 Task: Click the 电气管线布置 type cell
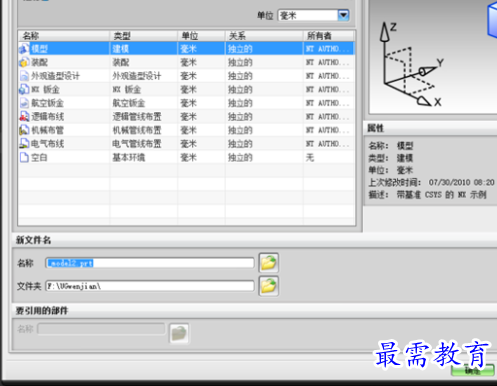[x=137, y=144]
